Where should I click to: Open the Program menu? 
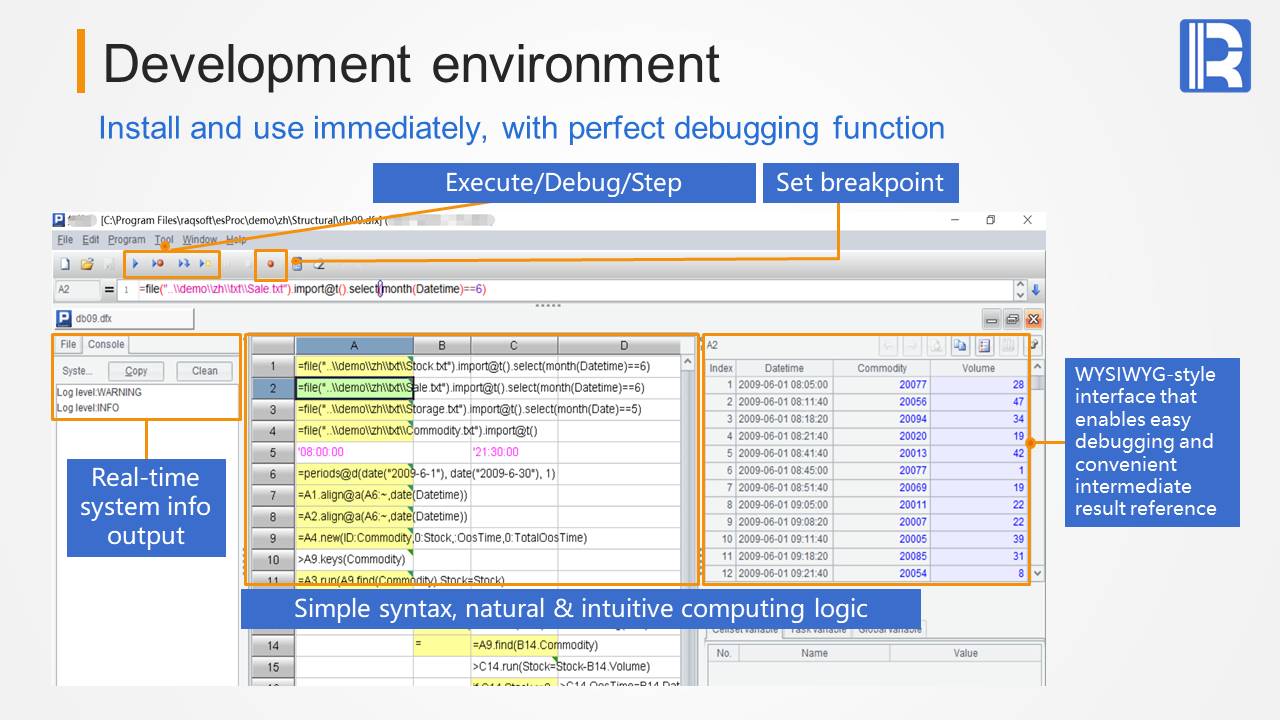pyautogui.click(x=126, y=240)
